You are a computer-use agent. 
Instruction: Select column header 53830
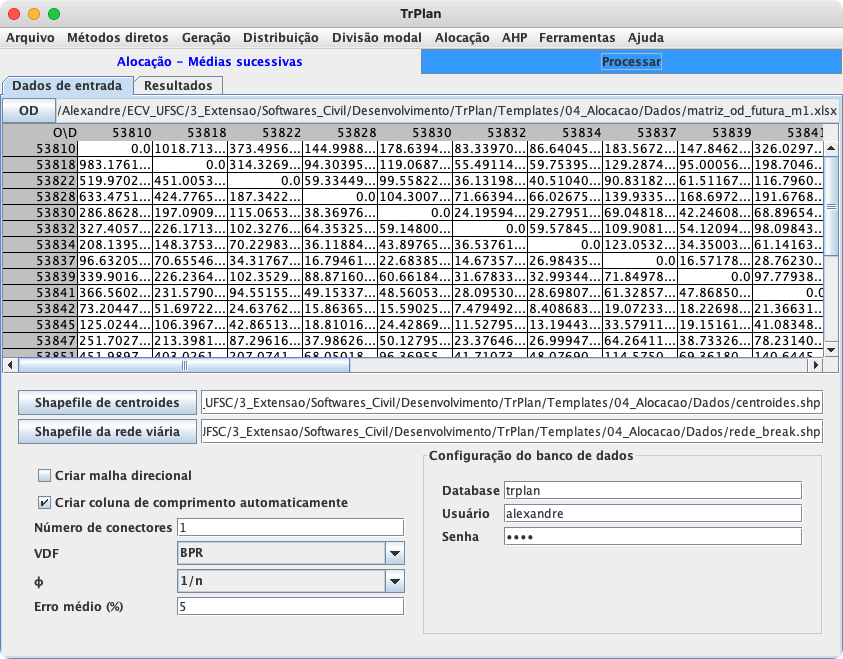pos(416,133)
